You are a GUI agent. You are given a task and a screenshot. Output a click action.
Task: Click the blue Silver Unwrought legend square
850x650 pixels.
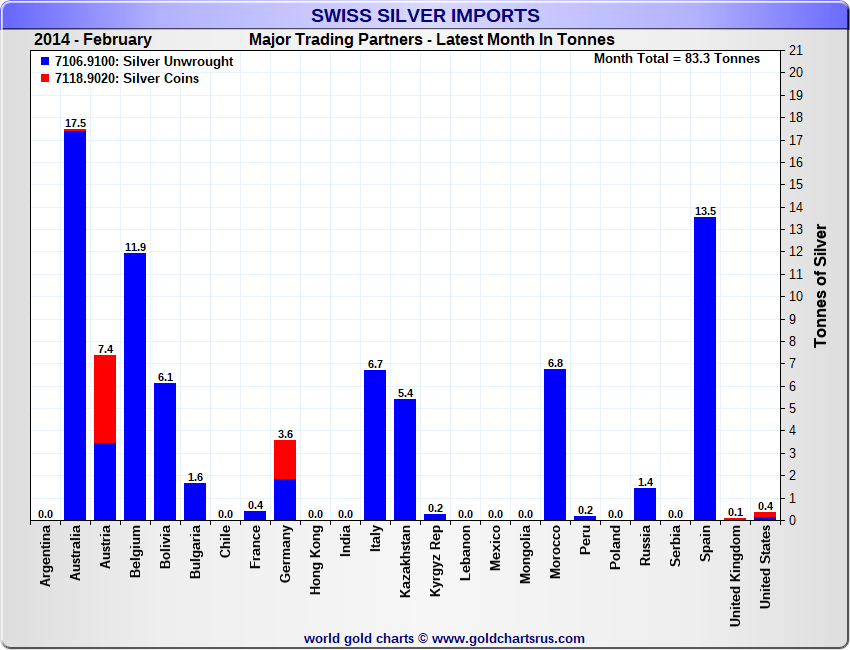[46, 62]
